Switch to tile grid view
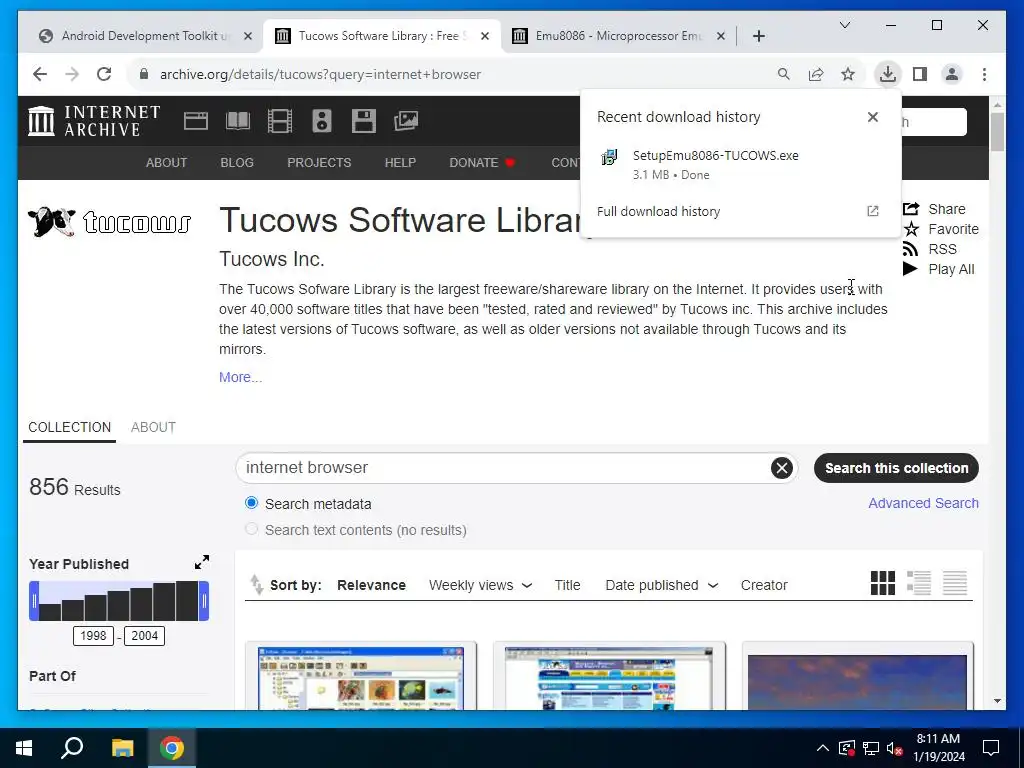 pos(883,583)
